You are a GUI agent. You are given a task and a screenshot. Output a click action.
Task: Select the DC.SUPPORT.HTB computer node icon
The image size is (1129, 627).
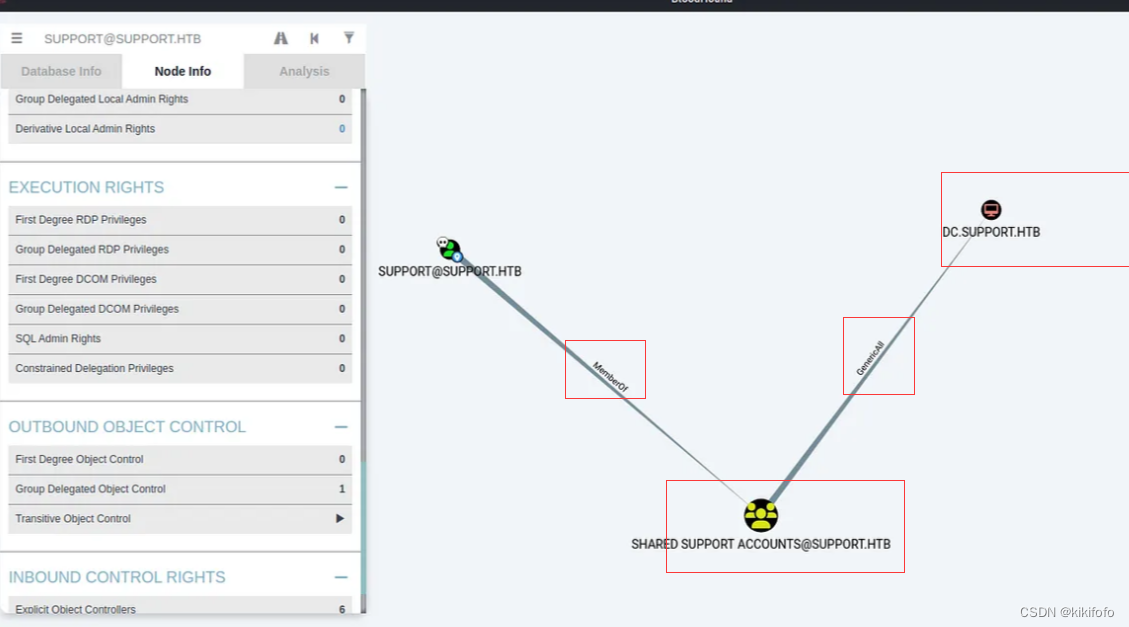tap(991, 209)
